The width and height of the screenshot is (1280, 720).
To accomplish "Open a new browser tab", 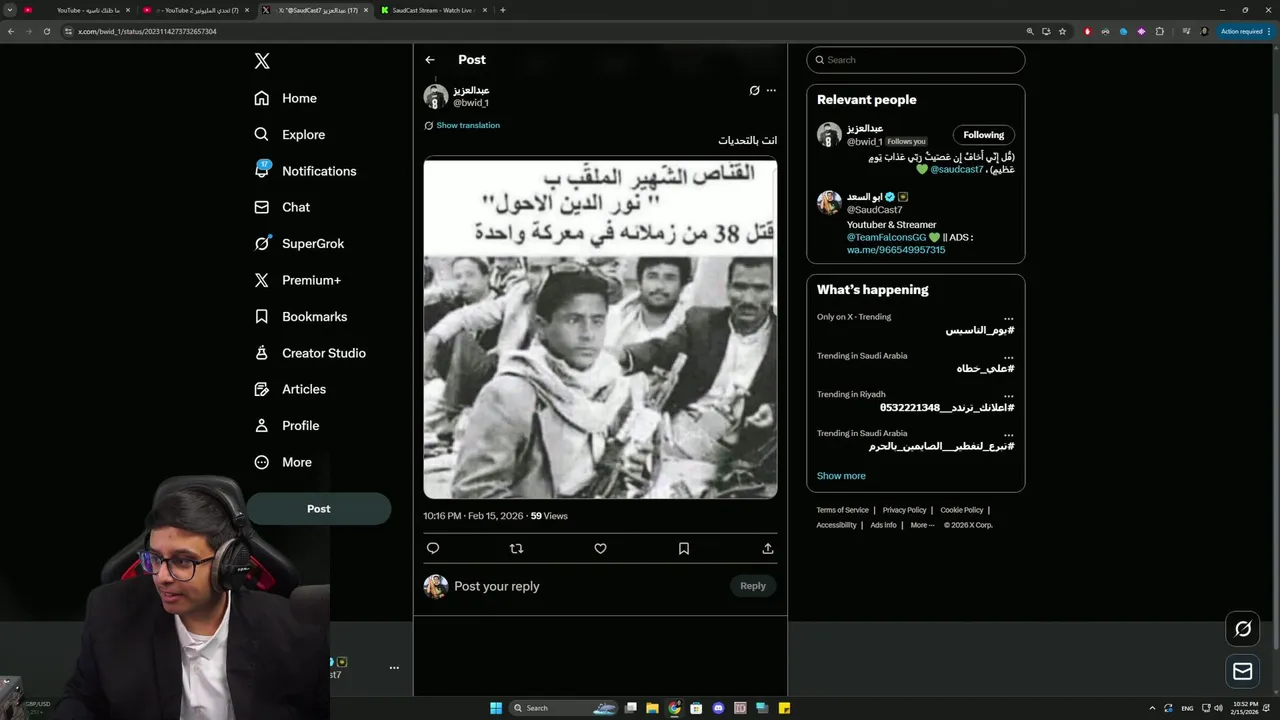I will click(x=502, y=10).
